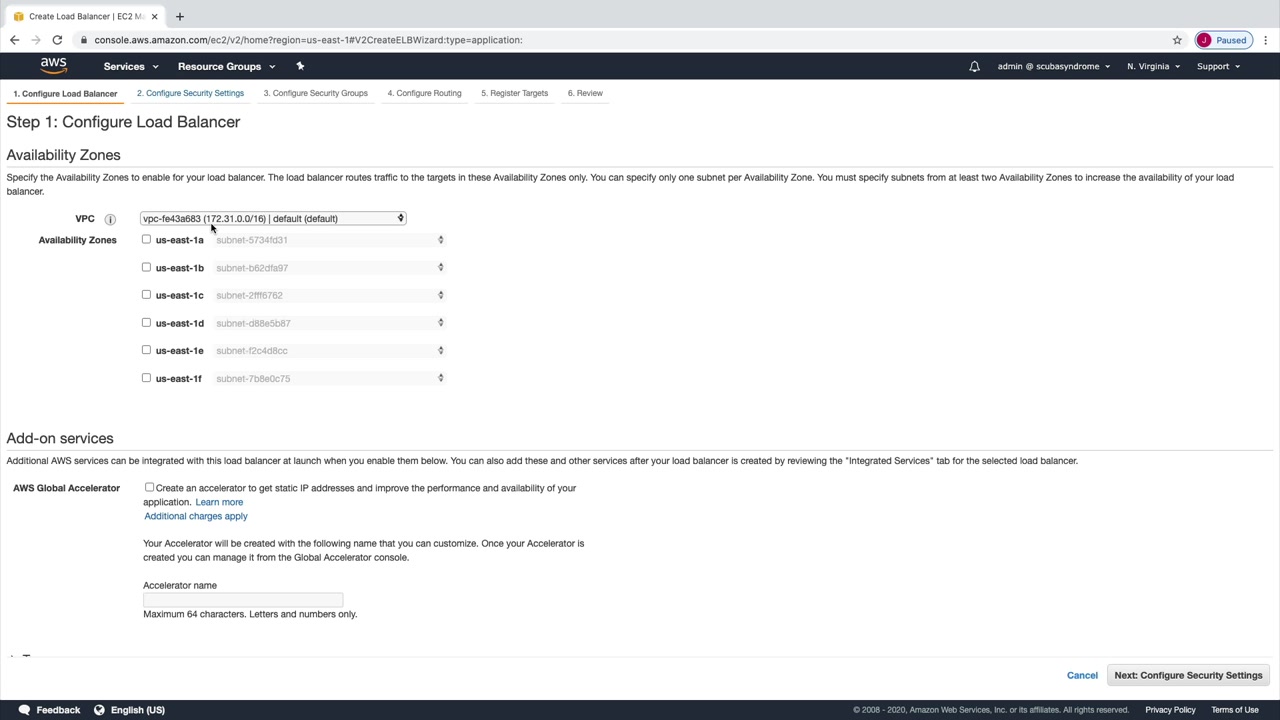Bookmark this page with the star icon
1280x720 pixels.
tap(1177, 40)
